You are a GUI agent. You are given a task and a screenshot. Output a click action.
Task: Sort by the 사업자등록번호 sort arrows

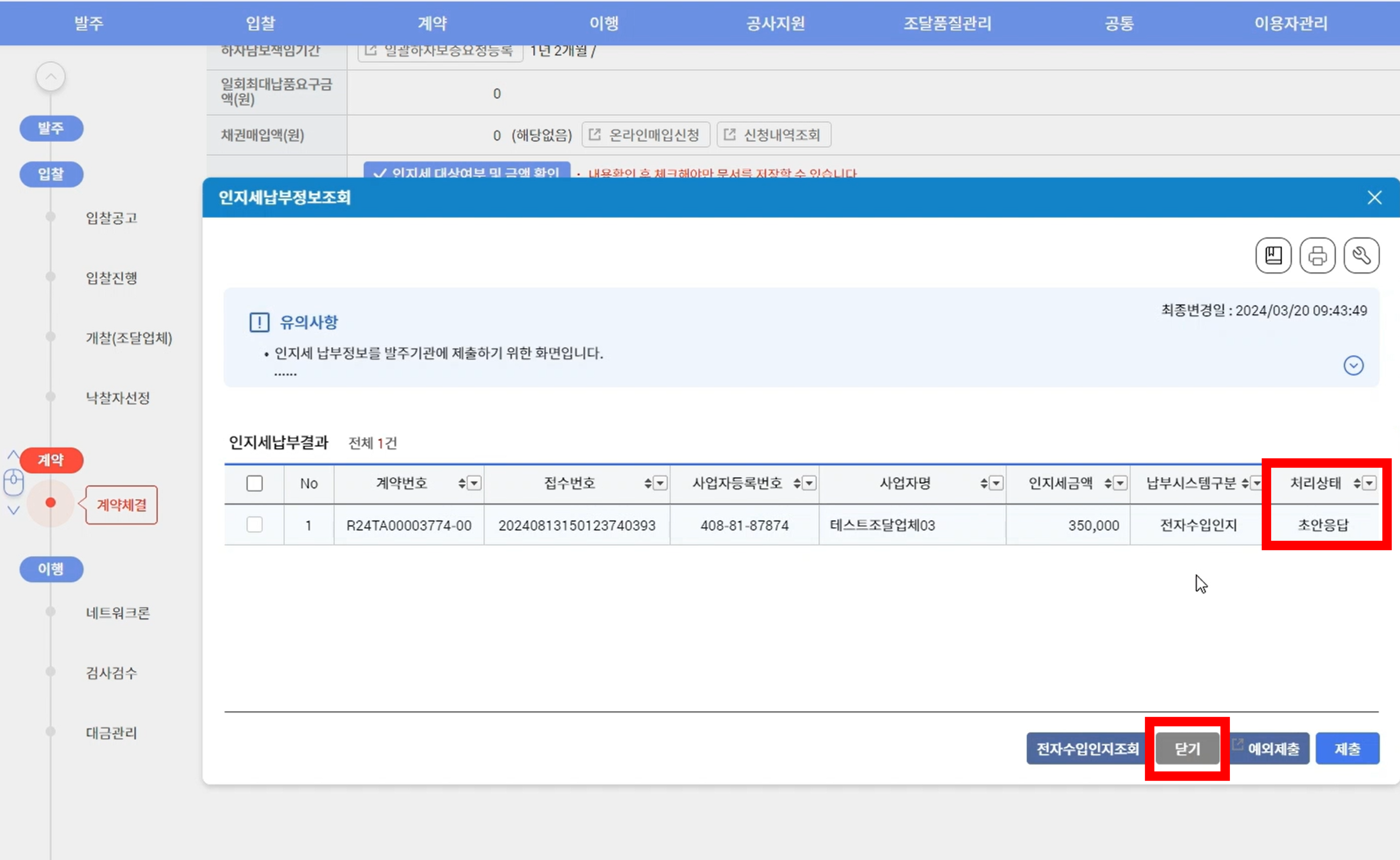point(797,483)
